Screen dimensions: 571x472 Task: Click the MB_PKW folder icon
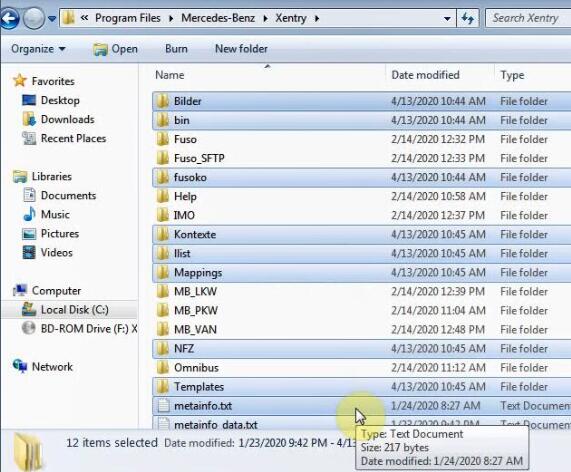click(x=162, y=310)
